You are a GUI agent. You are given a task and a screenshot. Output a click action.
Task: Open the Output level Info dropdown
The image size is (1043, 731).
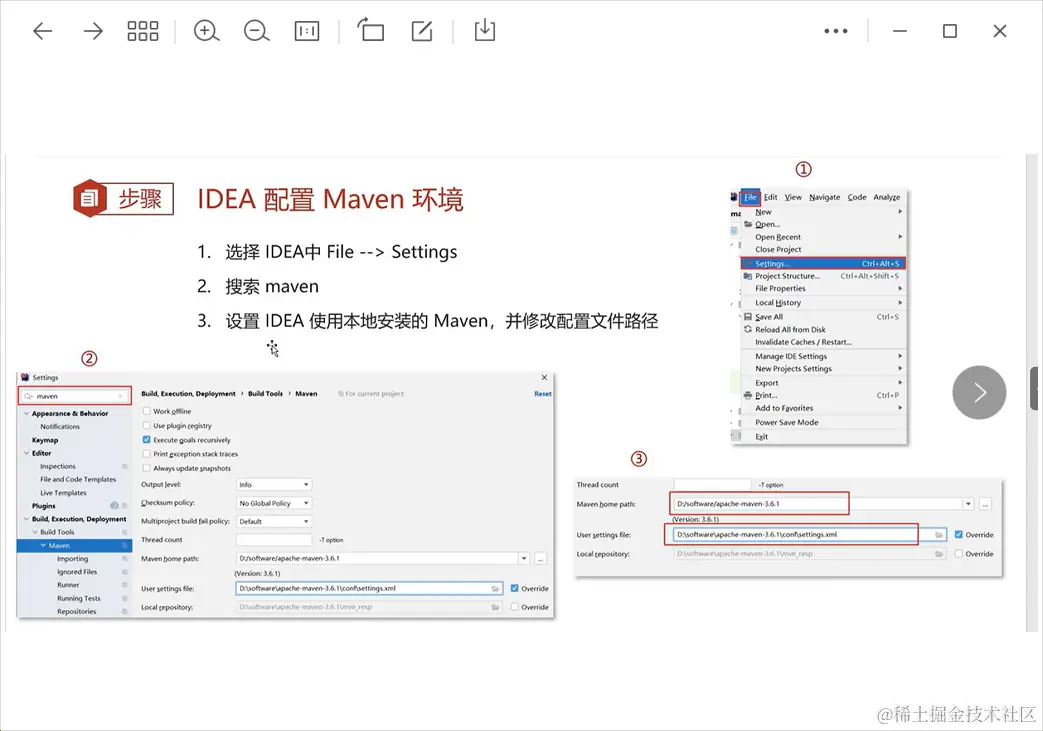pos(274,484)
